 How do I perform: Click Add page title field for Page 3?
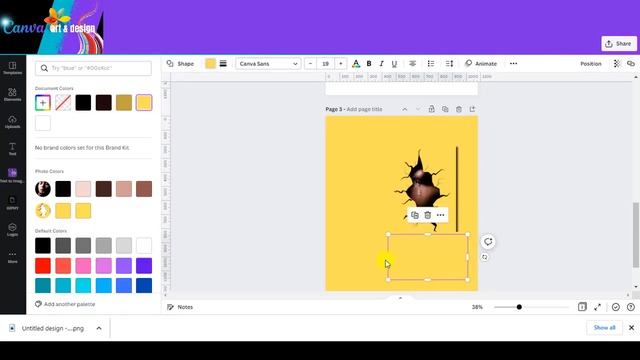tap(364, 109)
